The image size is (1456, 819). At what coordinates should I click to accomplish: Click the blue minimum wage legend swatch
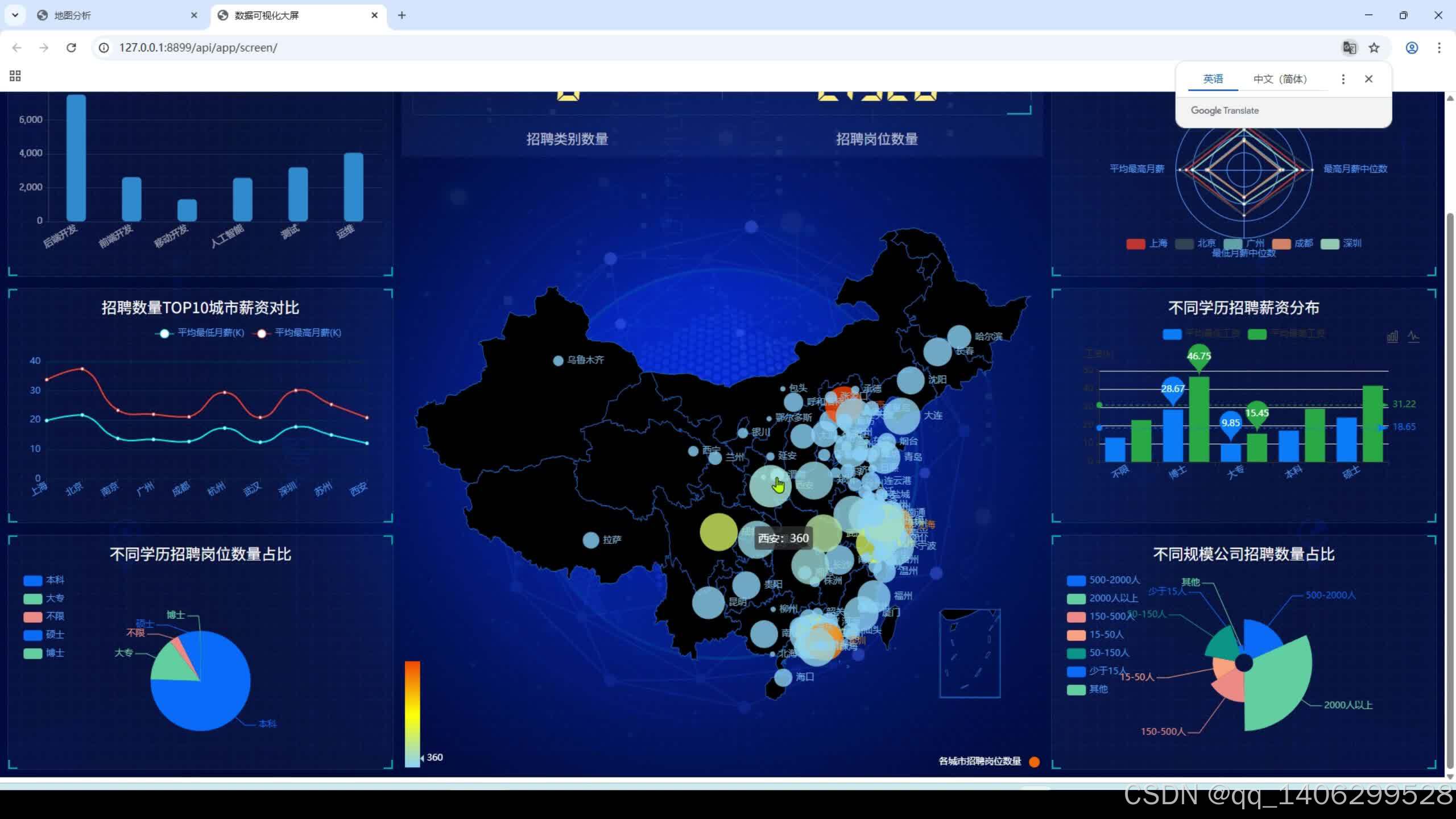1172,334
